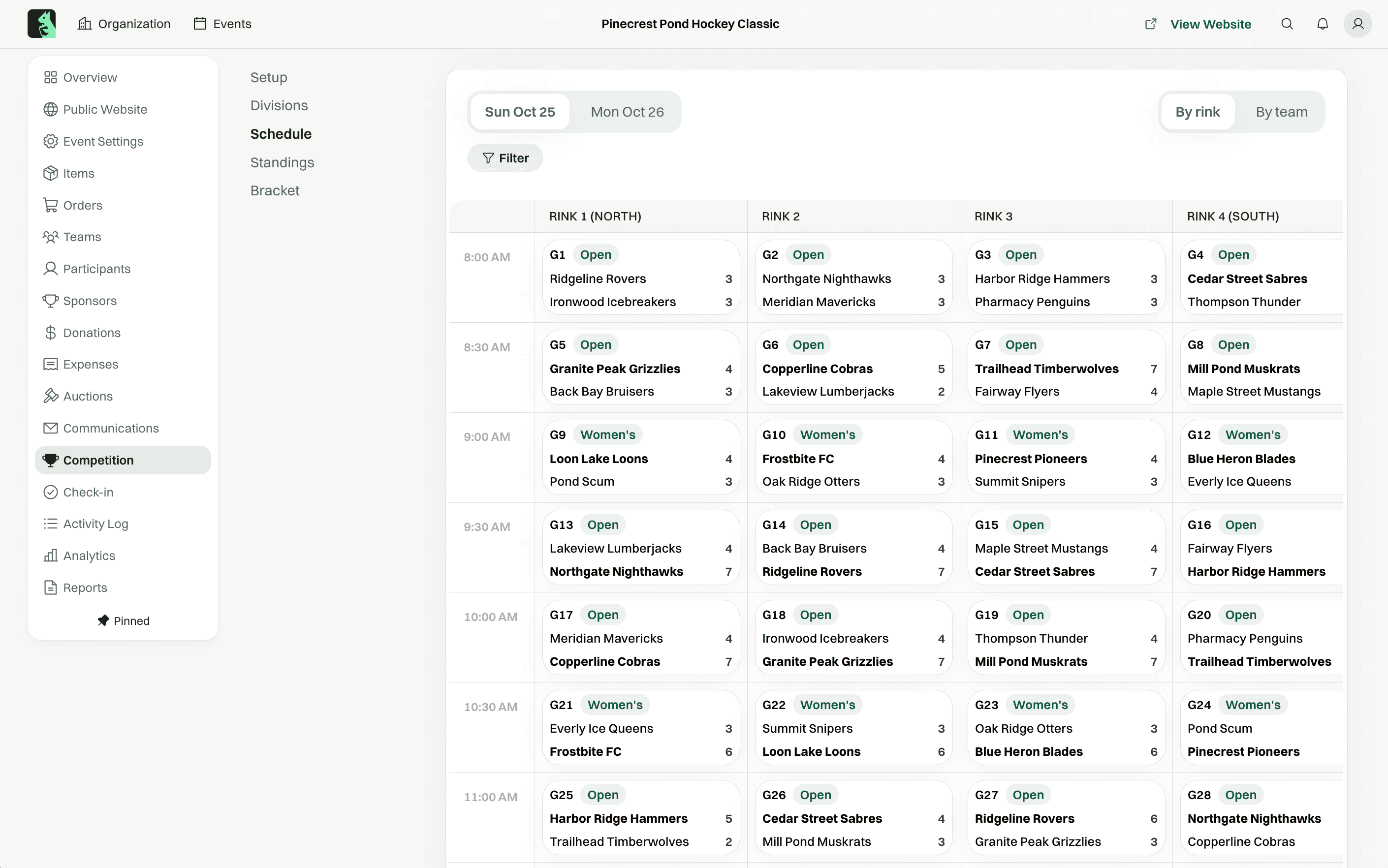Click the Sponsors trophy icon

pyautogui.click(x=51, y=301)
